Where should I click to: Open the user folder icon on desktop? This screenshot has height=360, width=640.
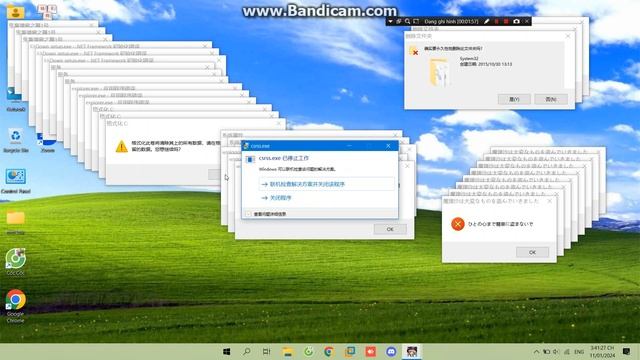click(x=16, y=12)
